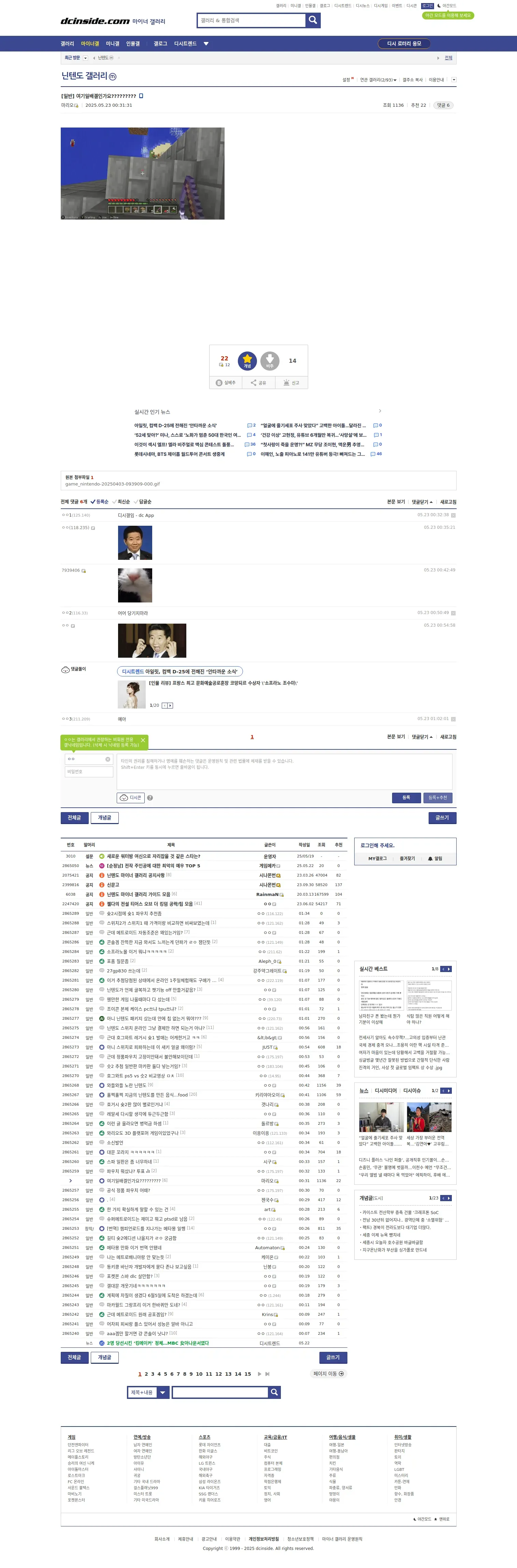Select 등록순 comment sort option
517x1568 pixels.
click(99, 502)
